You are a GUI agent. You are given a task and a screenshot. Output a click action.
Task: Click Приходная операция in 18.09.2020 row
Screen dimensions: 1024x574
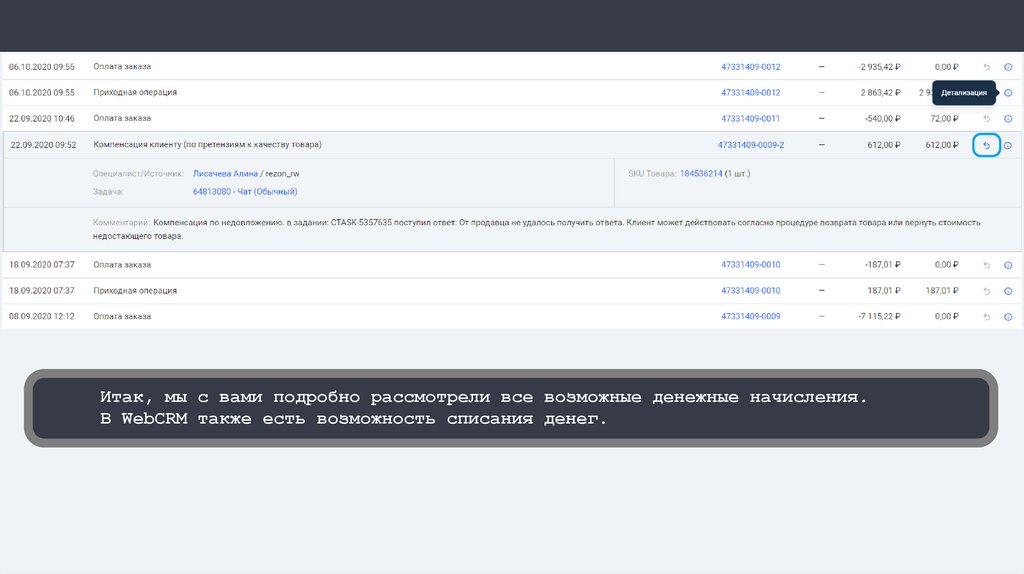[135, 291]
